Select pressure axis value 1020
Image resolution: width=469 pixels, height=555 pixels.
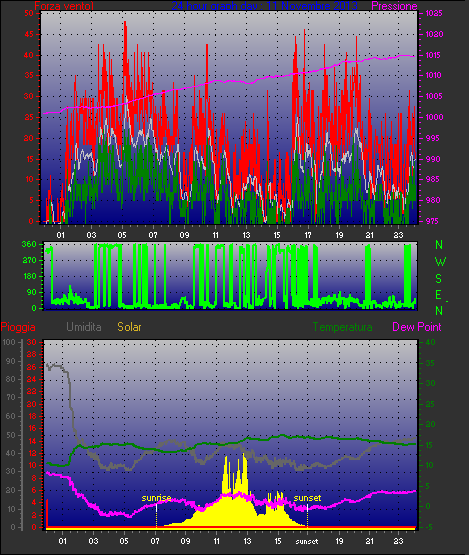(x=434, y=34)
